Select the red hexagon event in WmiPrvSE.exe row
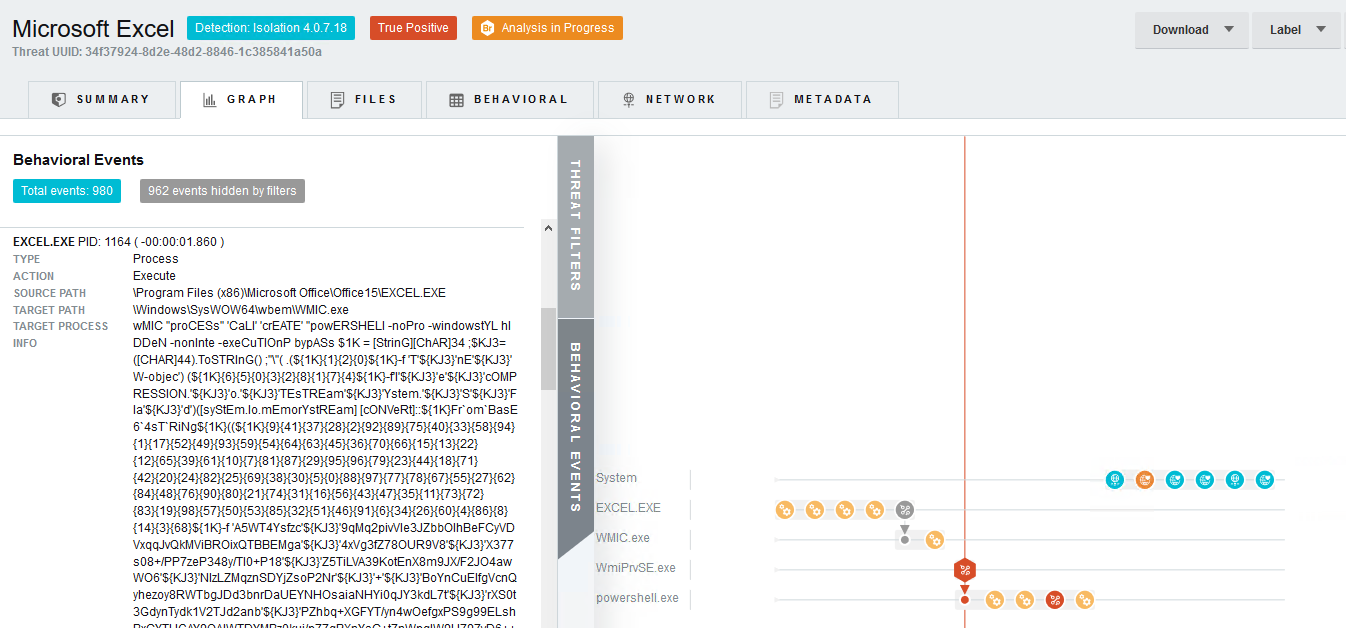This screenshot has height=628, width=1346. 965,571
